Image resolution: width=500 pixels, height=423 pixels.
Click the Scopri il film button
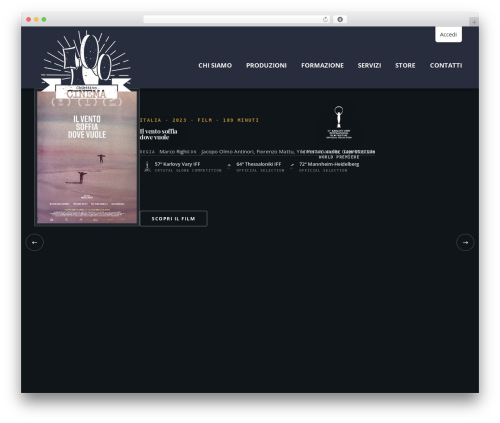pyautogui.click(x=173, y=219)
